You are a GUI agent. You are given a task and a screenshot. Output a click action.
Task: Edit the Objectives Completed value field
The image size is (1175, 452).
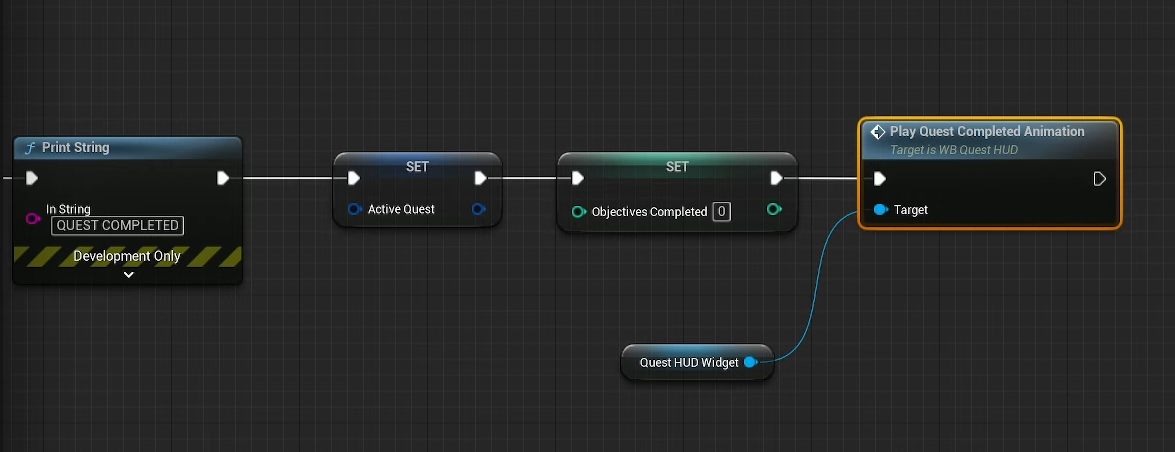point(721,212)
